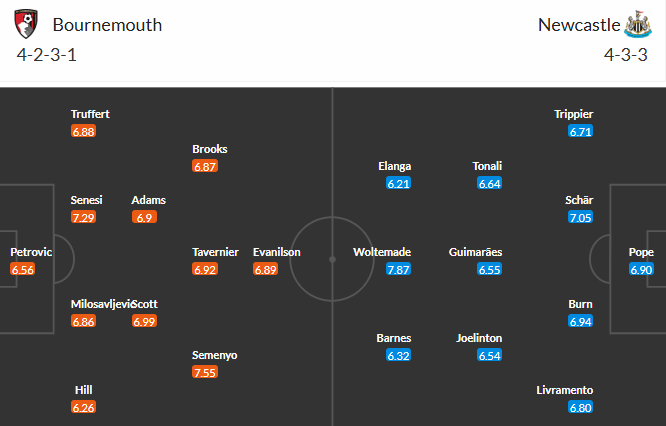This screenshot has height=426, width=666.
Task: Open Truffert's player details
Action: coord(90,114)
